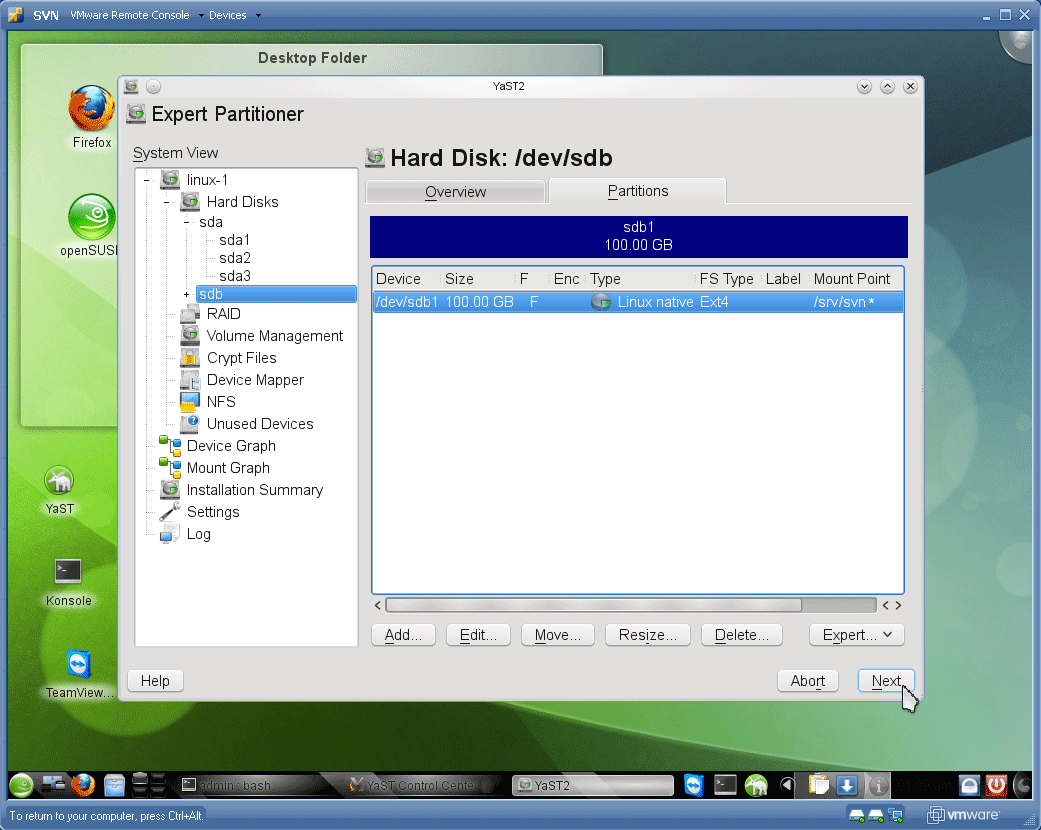Click the info notification tray icon
This screenshot has width=1041, height=830.
[878, 786]
